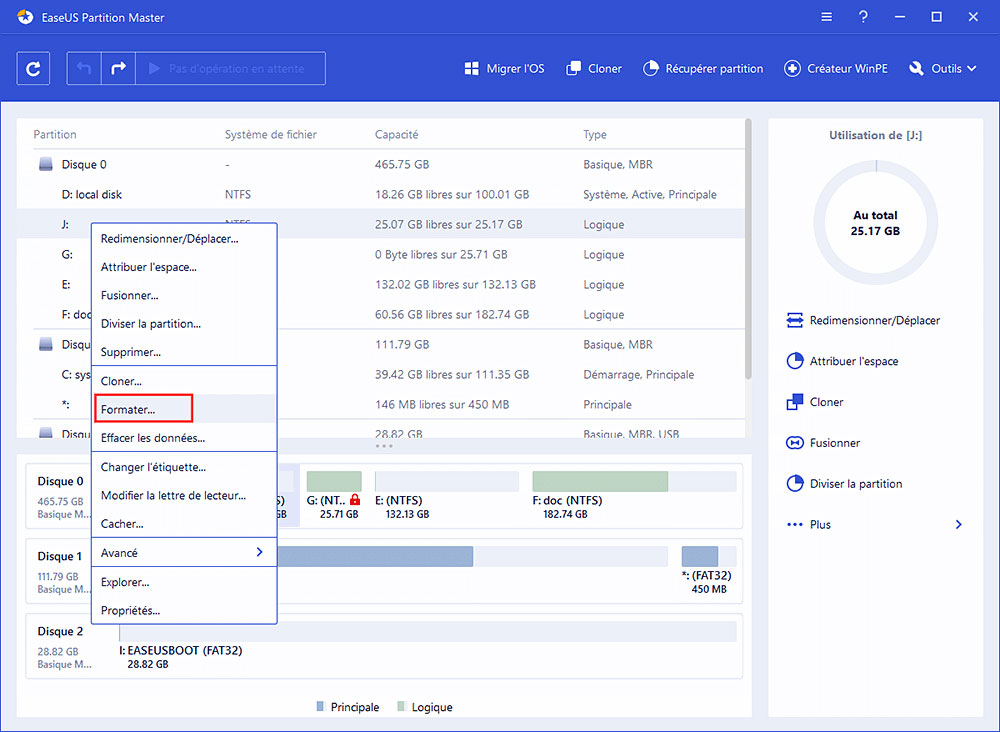Click the Disque 0 drive icon in list

coord(45,165)
